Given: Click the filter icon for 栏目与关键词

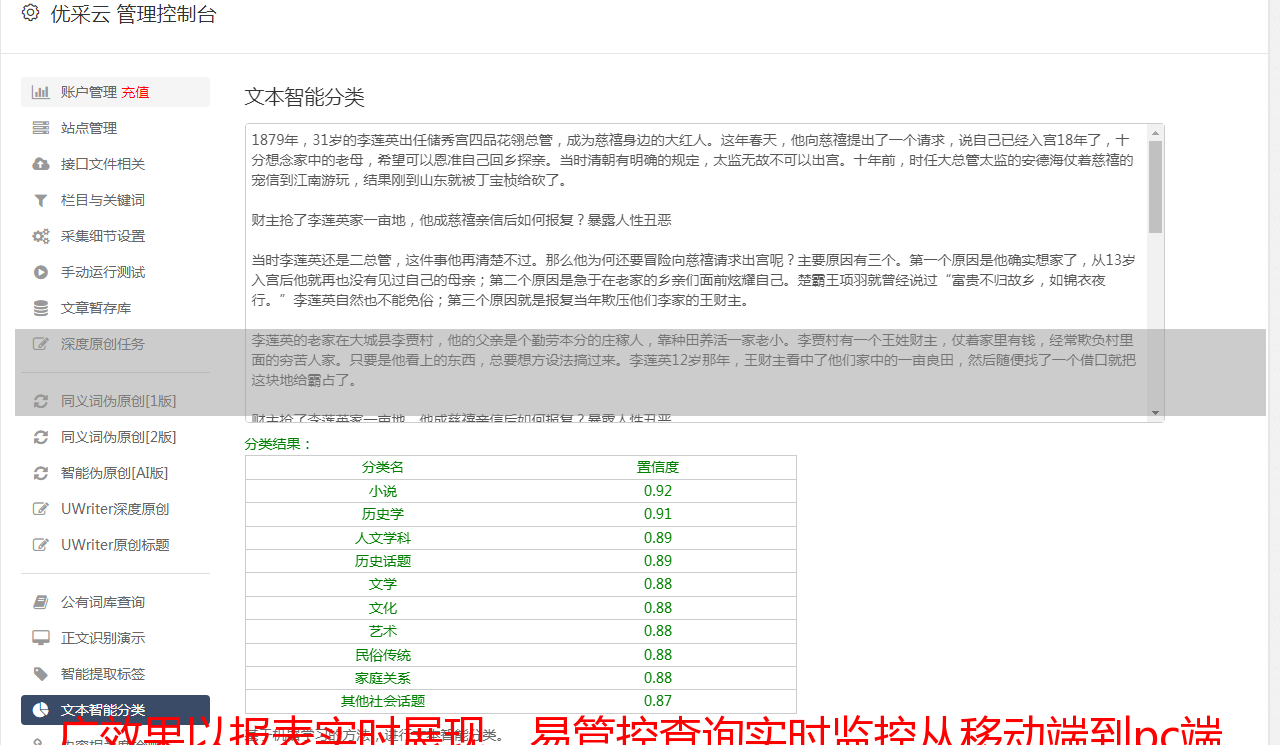Looking at the screenshot, I should pos(41,200).
